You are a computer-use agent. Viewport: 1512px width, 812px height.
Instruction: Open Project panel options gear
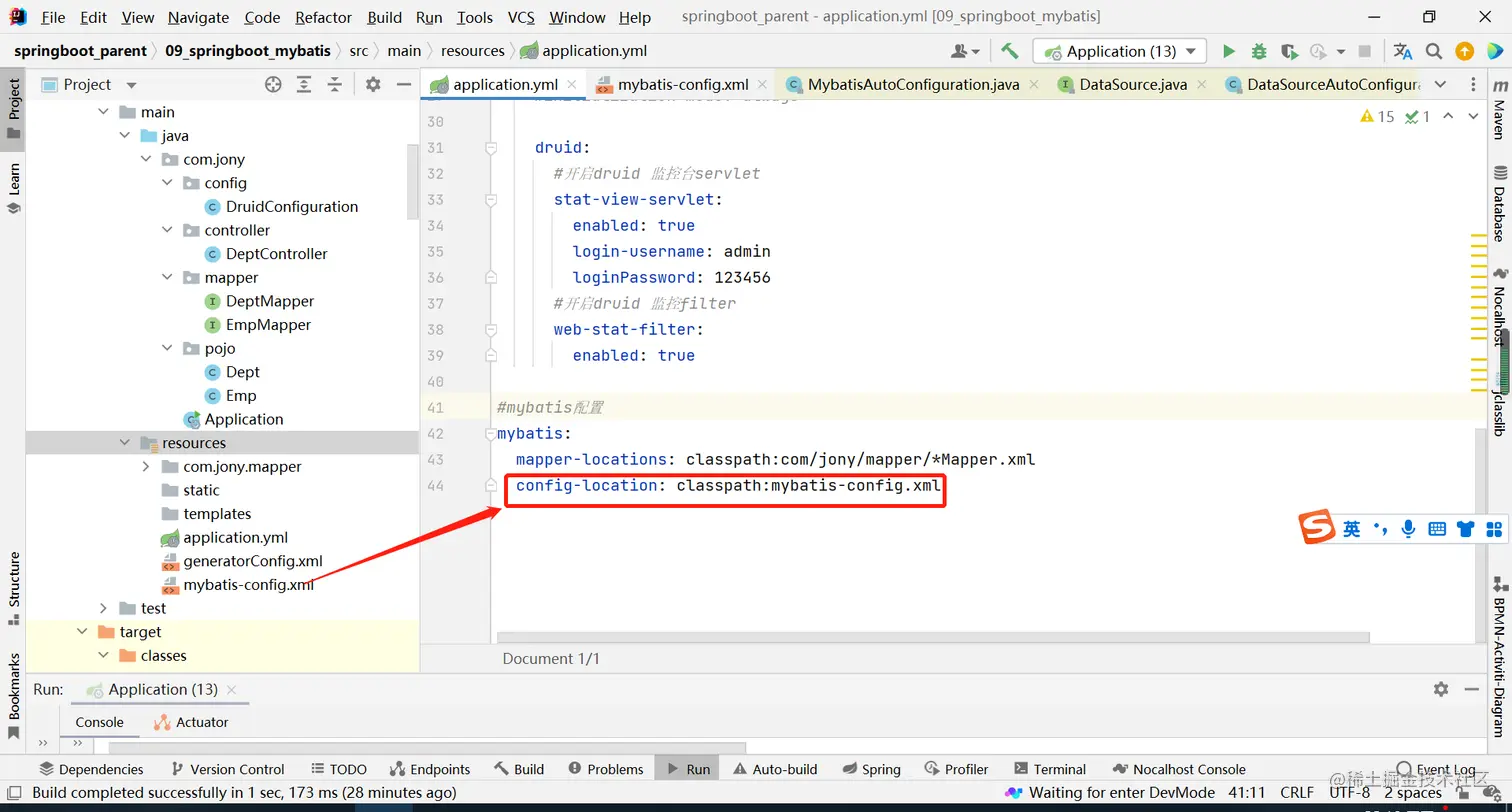tap(373, 85)
